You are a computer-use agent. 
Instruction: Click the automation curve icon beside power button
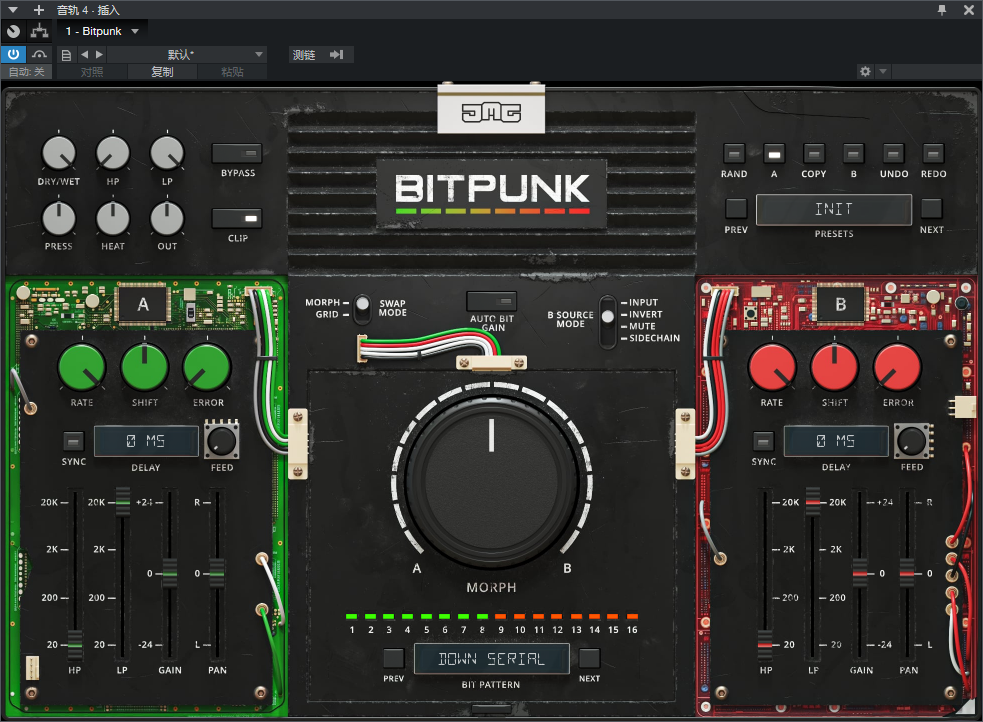pyautogui.click(x=39, y=55)
